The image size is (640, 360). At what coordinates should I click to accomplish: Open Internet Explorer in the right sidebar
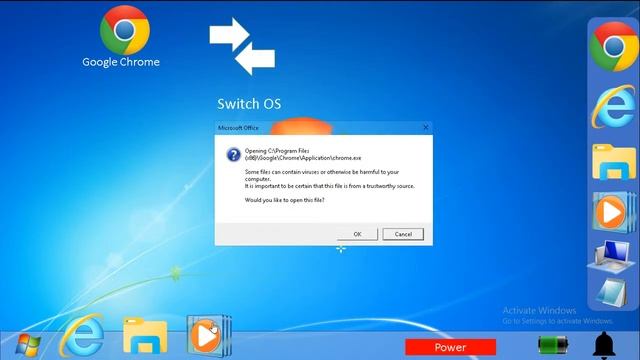(x=613, y=107)
